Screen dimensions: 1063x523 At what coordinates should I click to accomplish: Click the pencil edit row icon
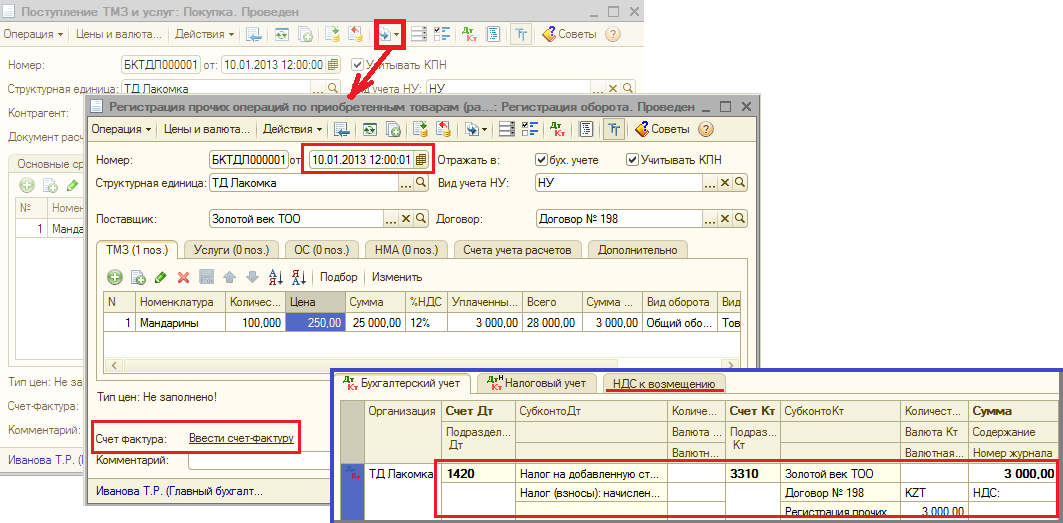[160, 277]
